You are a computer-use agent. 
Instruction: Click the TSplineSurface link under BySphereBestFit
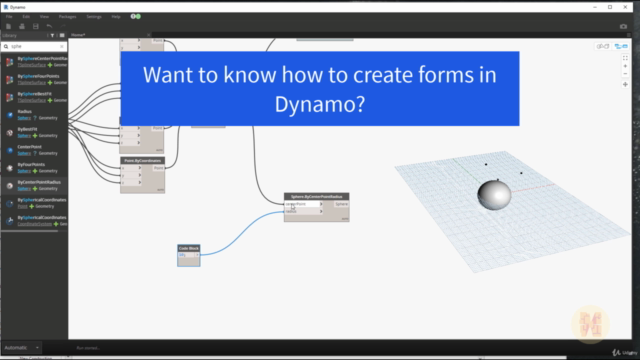coord(31,100)
